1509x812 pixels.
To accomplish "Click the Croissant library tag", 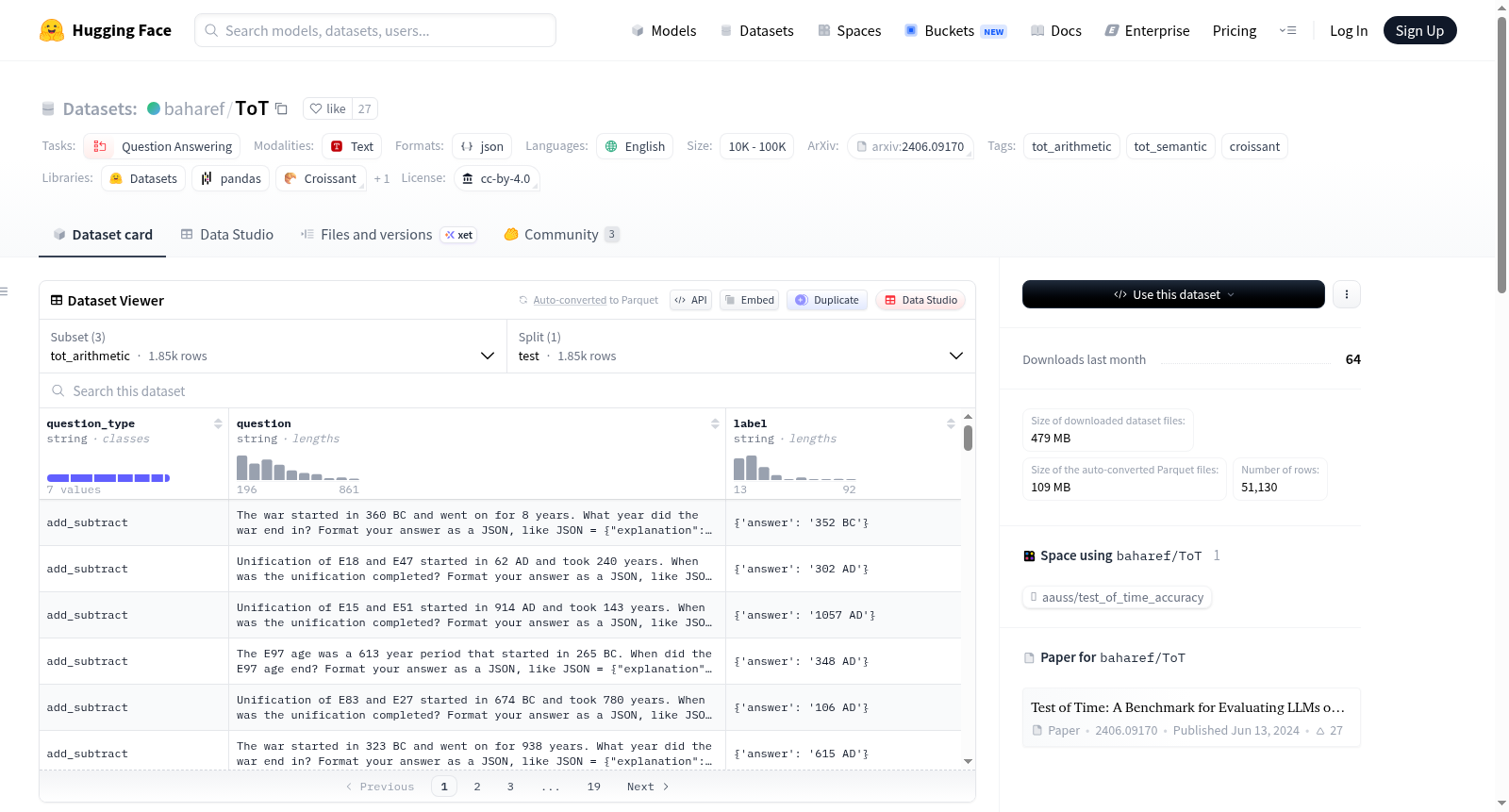I will click(321, 178).
